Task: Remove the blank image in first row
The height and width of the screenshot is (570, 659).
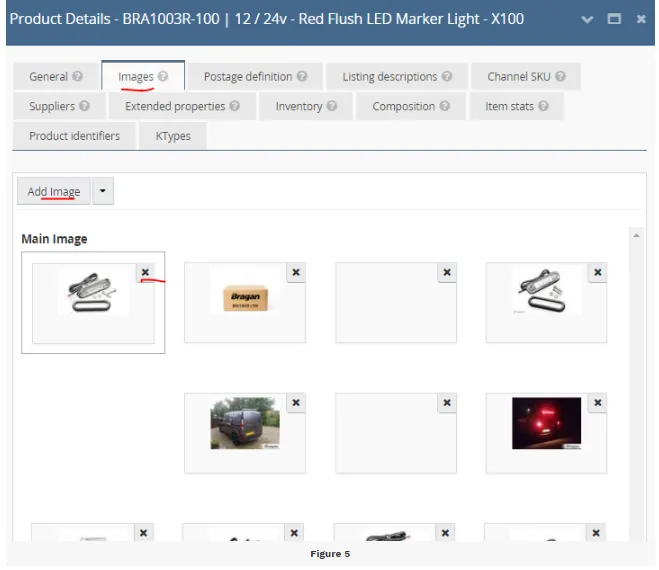Action: point(447,272)
